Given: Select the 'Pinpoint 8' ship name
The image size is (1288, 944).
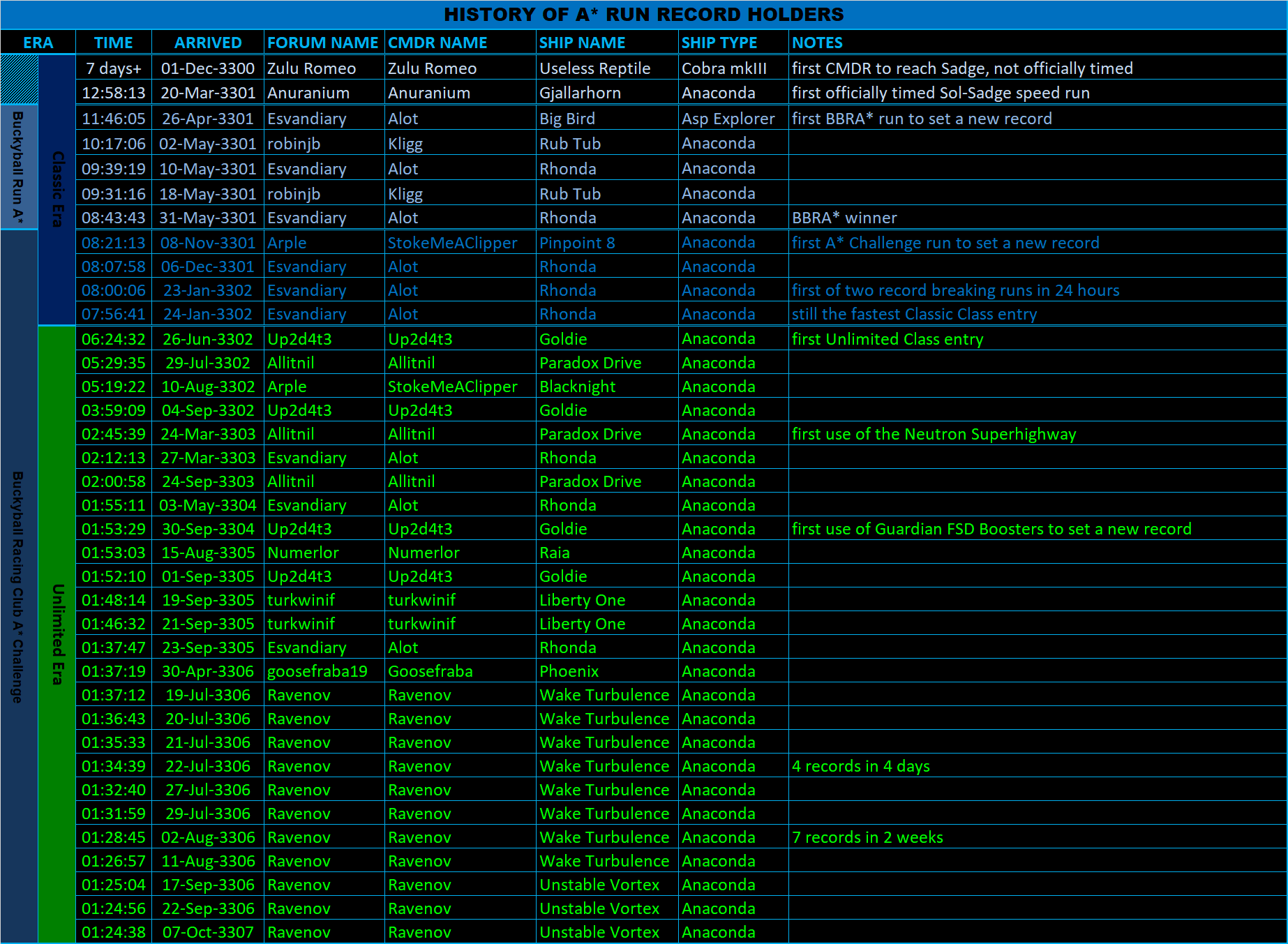Looking at the screenshot, I should 577,243.
